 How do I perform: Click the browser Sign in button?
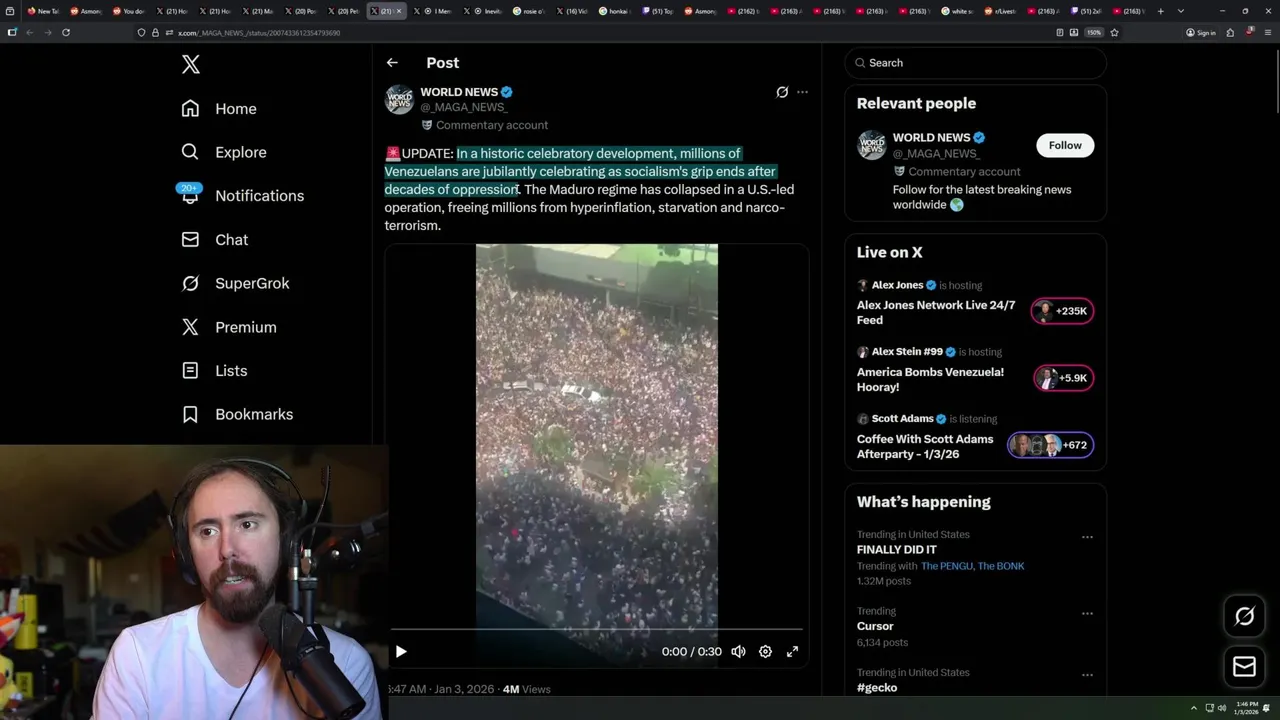(1201, 32)
